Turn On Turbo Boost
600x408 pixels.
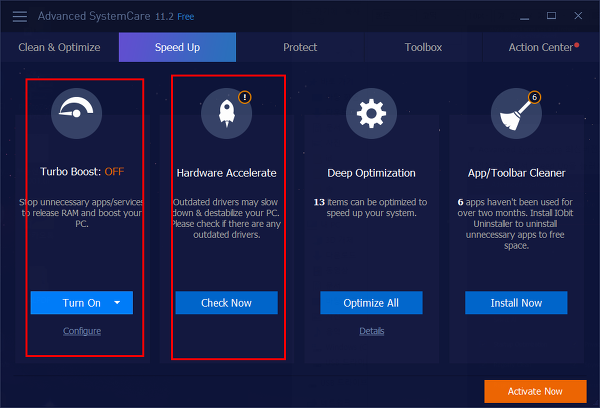click(x=82, y=303)
